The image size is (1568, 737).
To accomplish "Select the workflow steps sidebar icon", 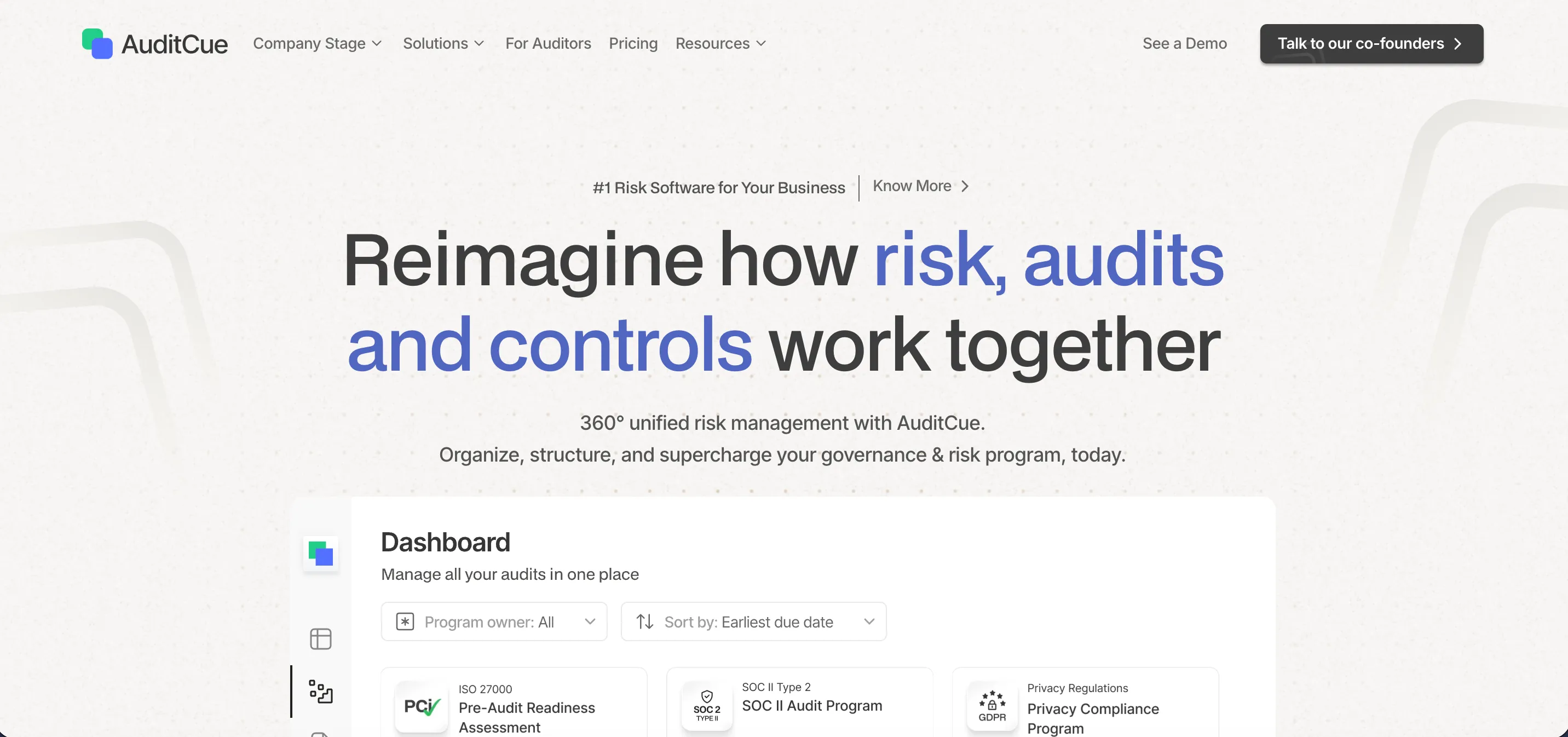I will pyautogui.click(x=321, y=692).
